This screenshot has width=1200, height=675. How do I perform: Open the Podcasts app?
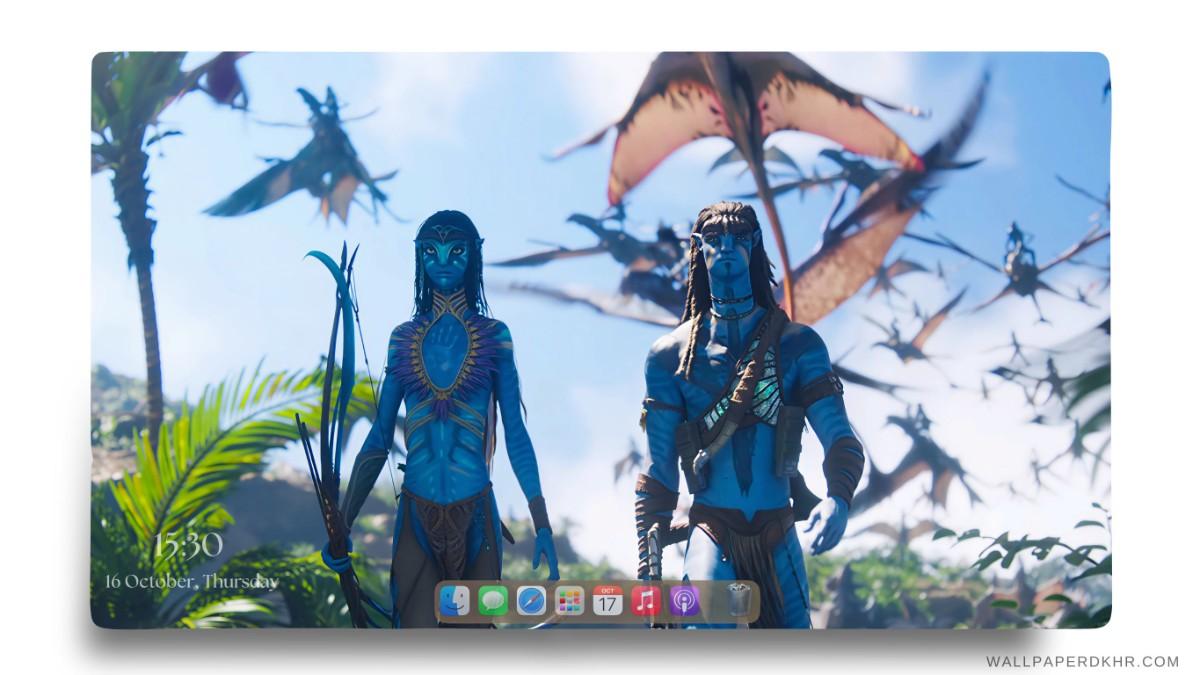tap(684, 601)
